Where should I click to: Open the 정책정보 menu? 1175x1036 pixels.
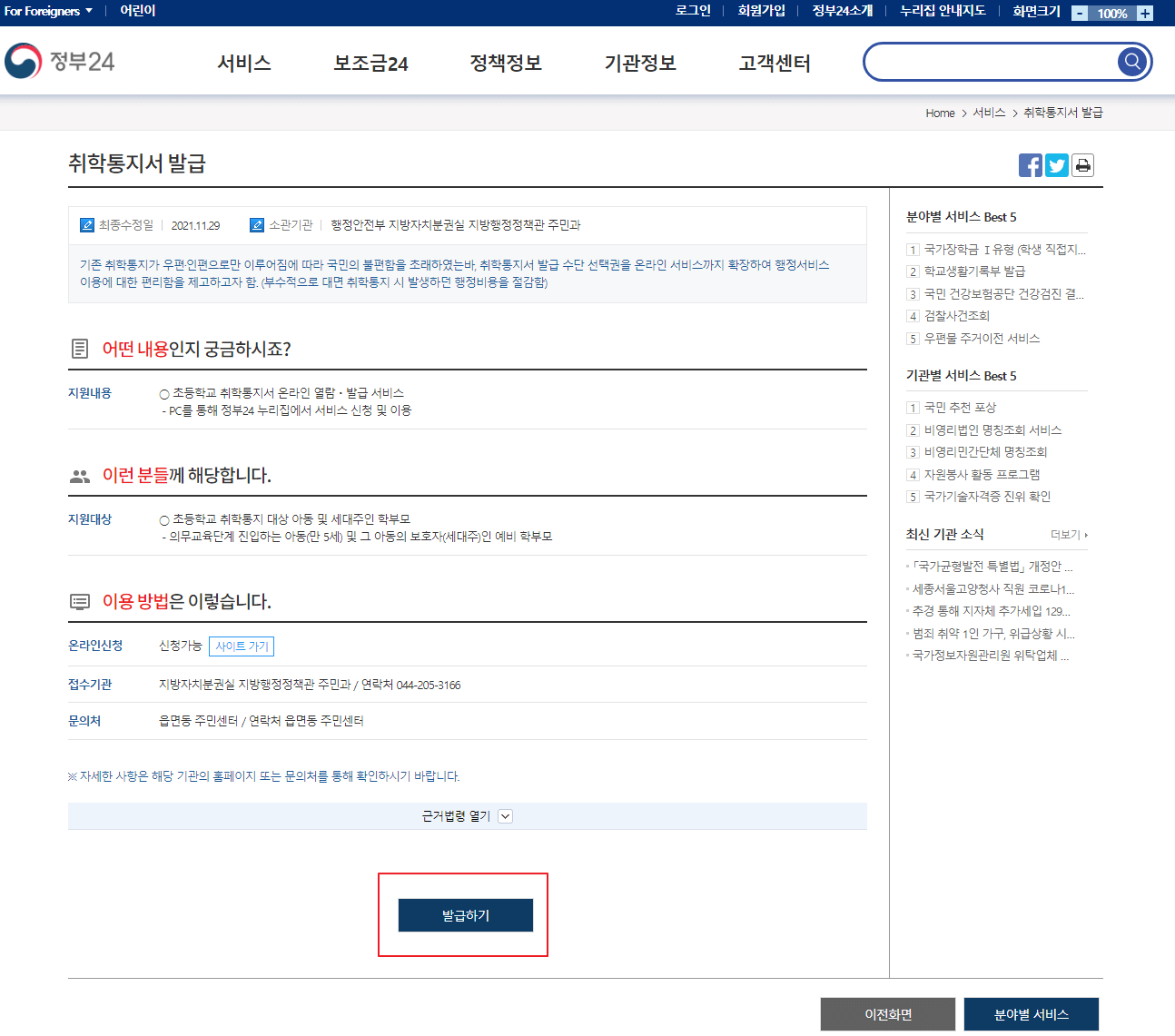pos(506,63)
